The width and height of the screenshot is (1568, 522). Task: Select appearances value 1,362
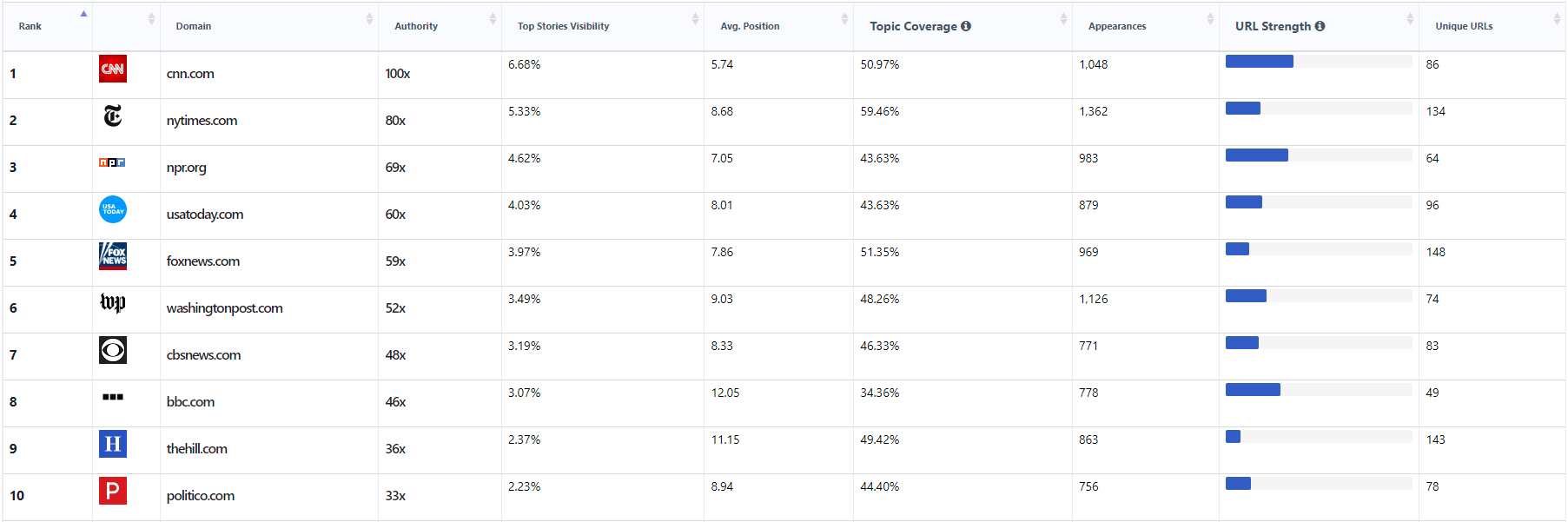pos(1094,111)
